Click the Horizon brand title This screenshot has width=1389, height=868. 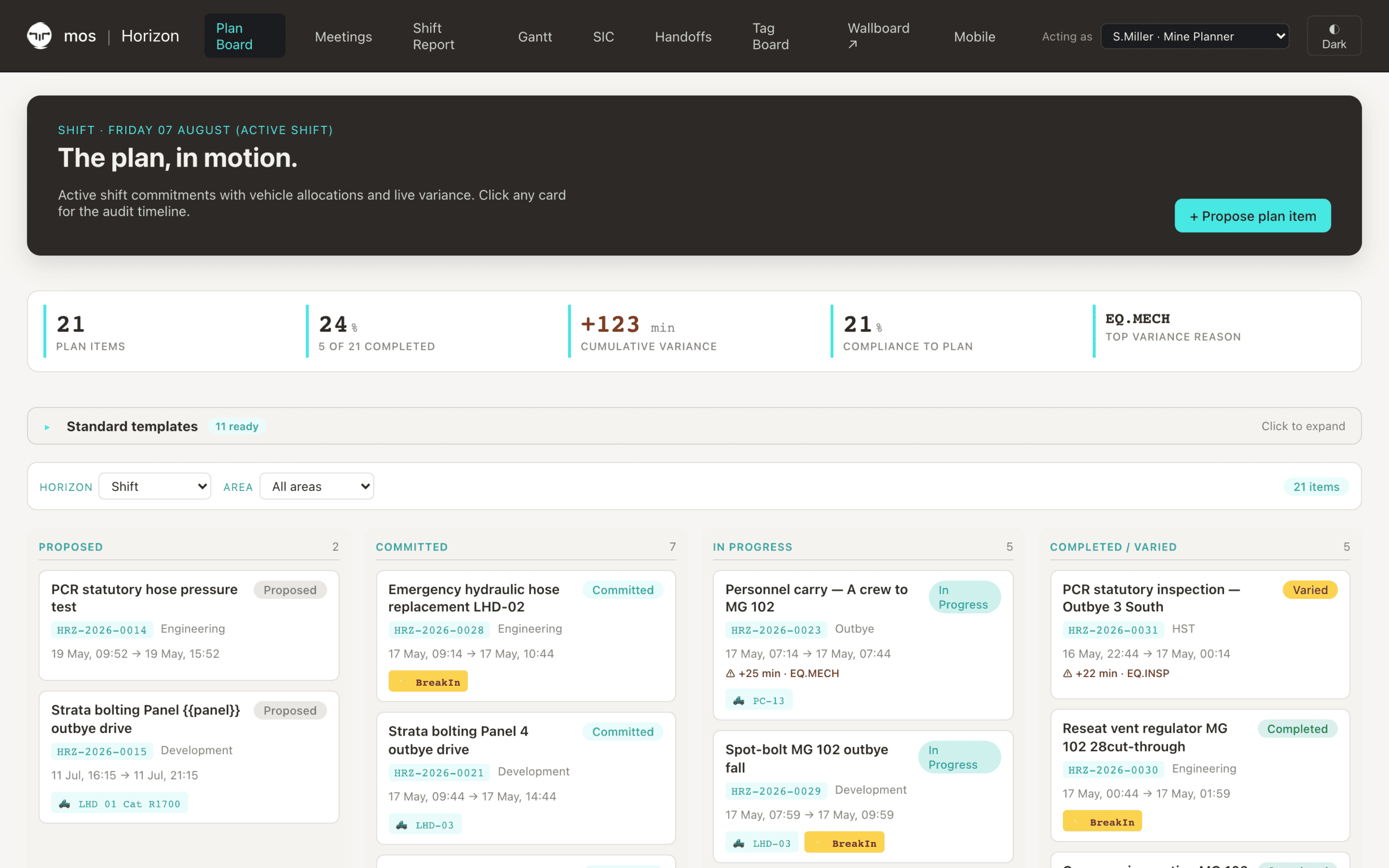[x=150, y=36]
